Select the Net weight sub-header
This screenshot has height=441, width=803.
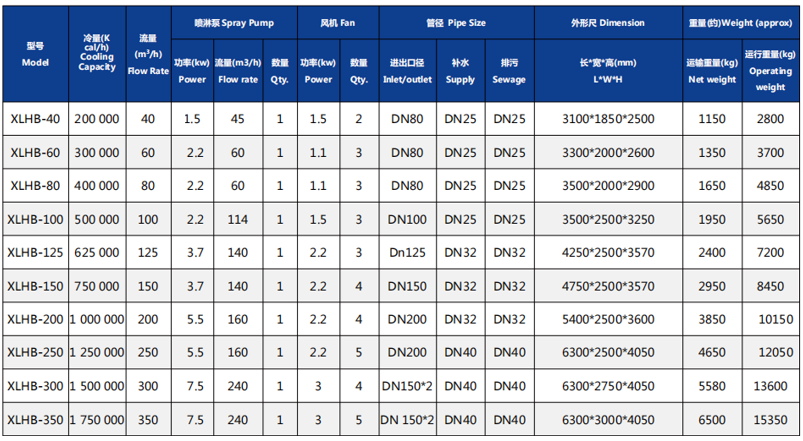712,71
